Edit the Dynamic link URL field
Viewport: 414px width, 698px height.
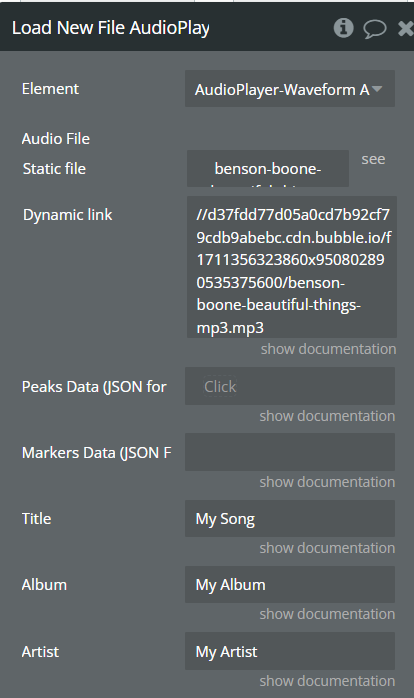point(292,267)
